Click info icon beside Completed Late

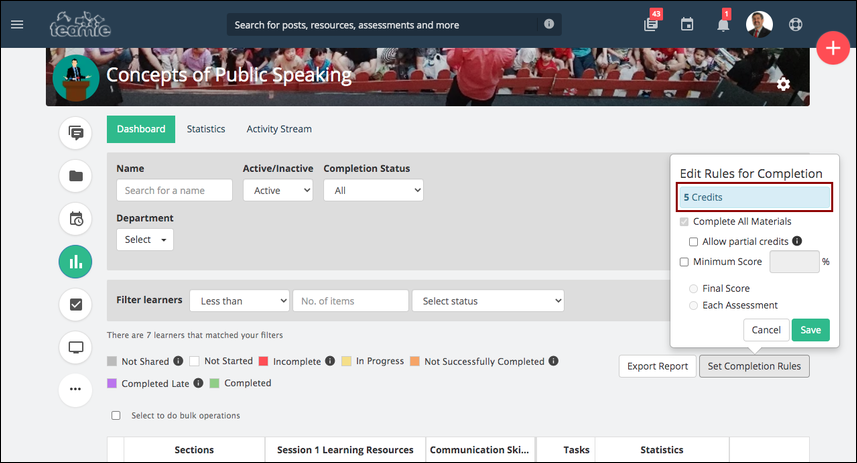point(198,383)
